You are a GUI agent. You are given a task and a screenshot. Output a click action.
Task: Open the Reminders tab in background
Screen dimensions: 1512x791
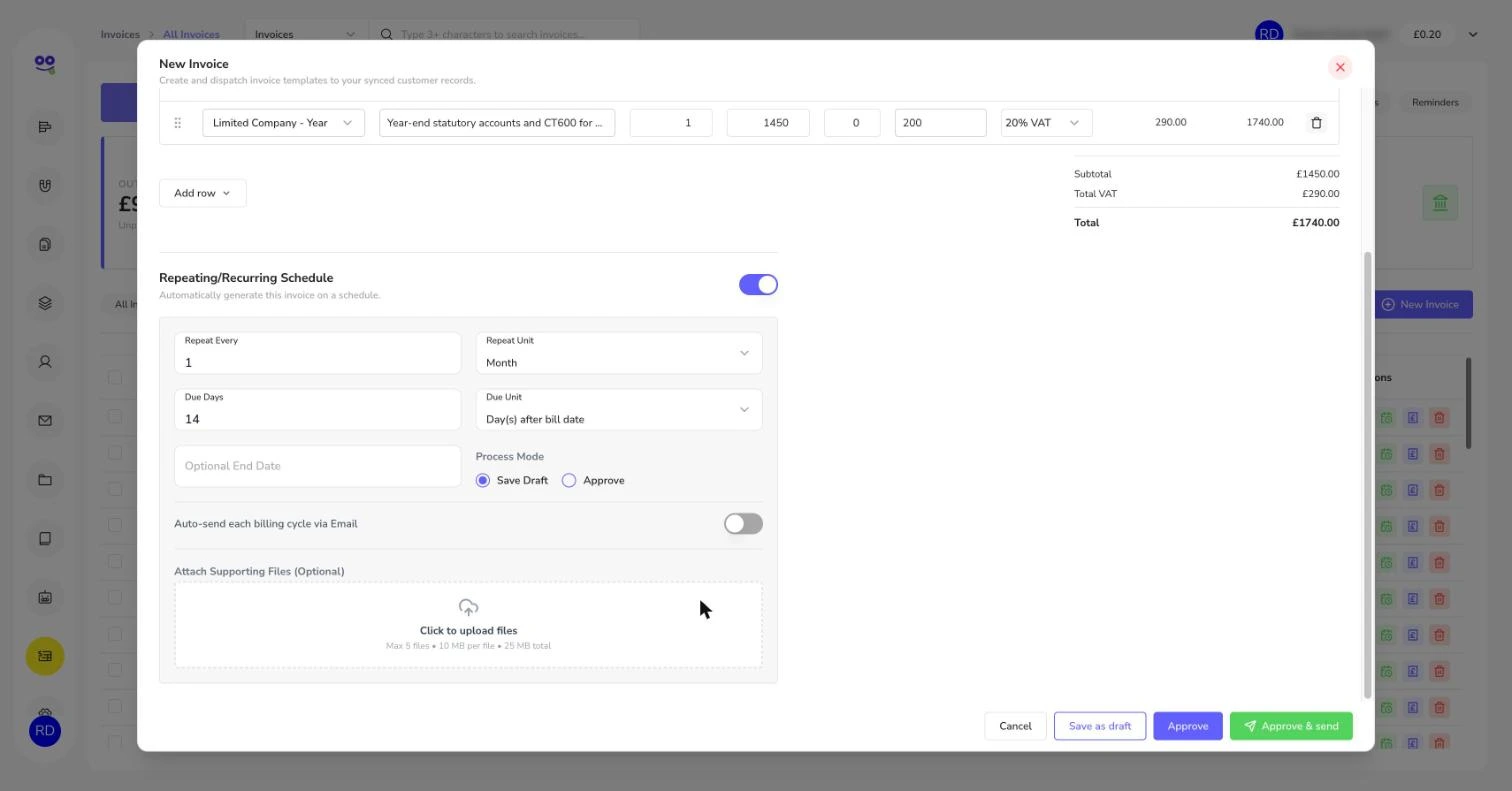point(1435,102)
